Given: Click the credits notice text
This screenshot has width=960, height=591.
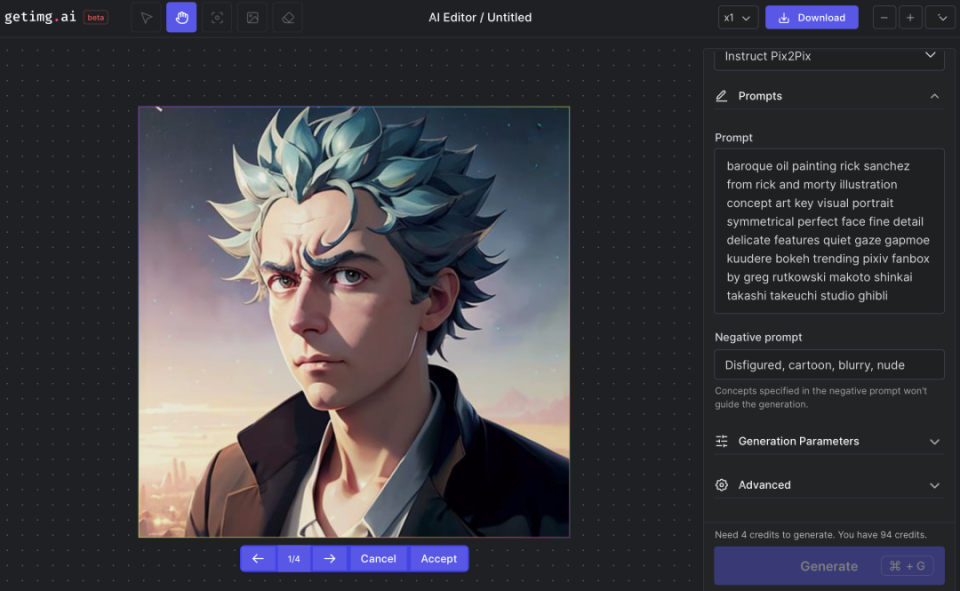Looking at the screenshot, I should click(820, 535).
